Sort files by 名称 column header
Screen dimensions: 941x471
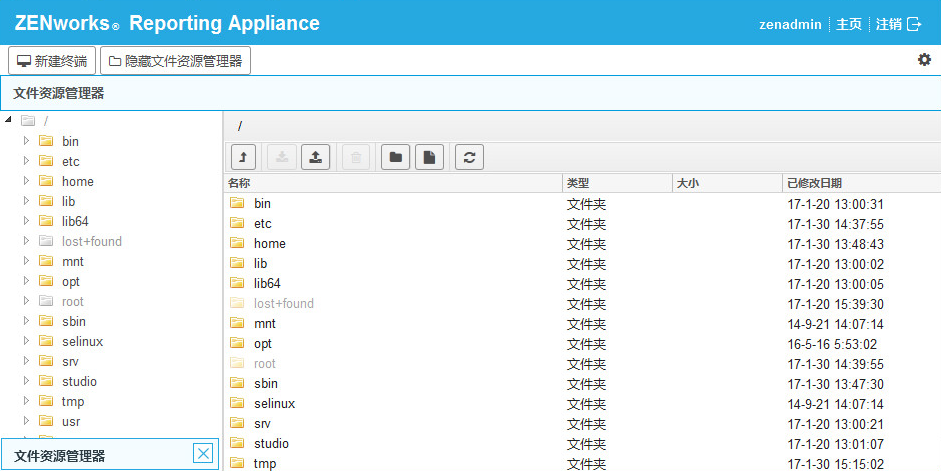coord(240,183)
